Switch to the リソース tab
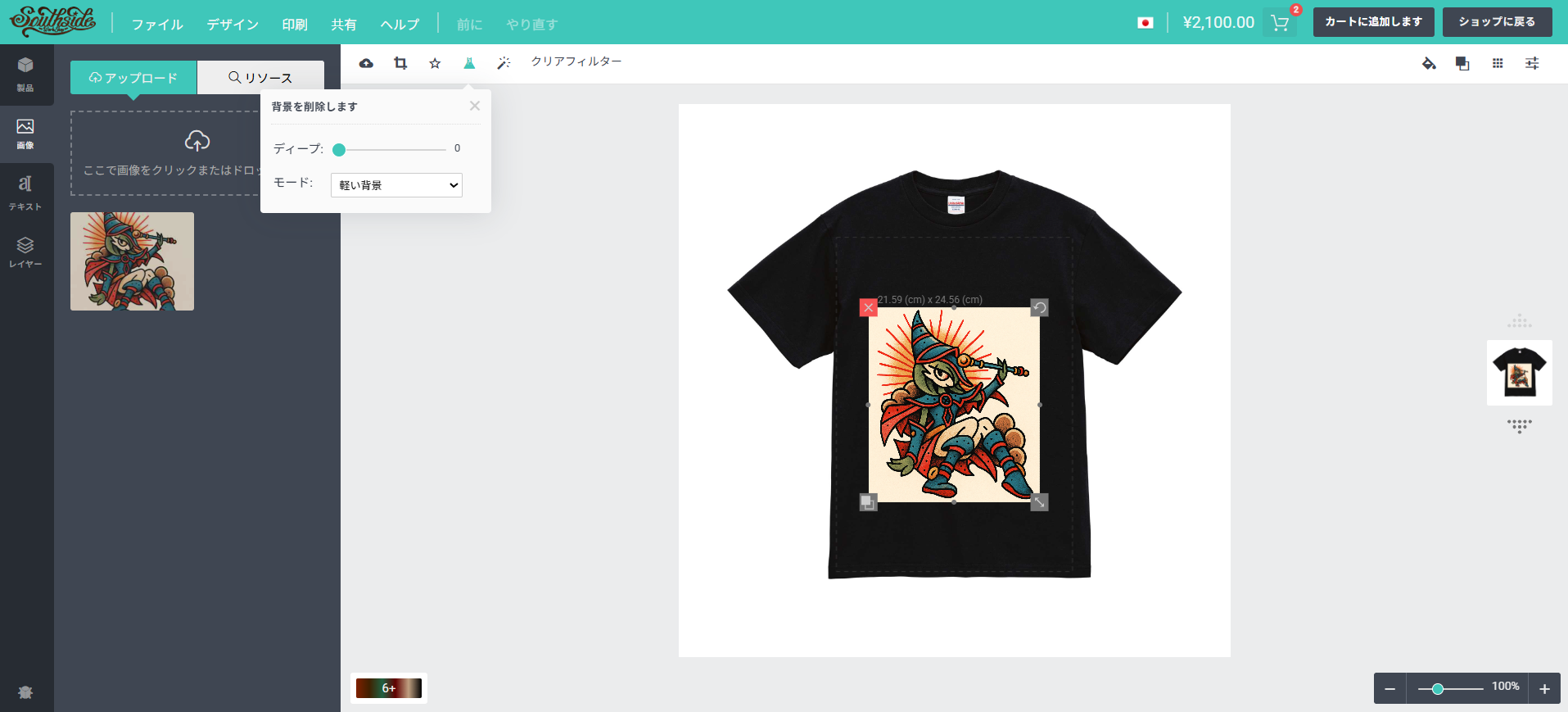Screen dimensions: 1568x712 tap(260, 78)
